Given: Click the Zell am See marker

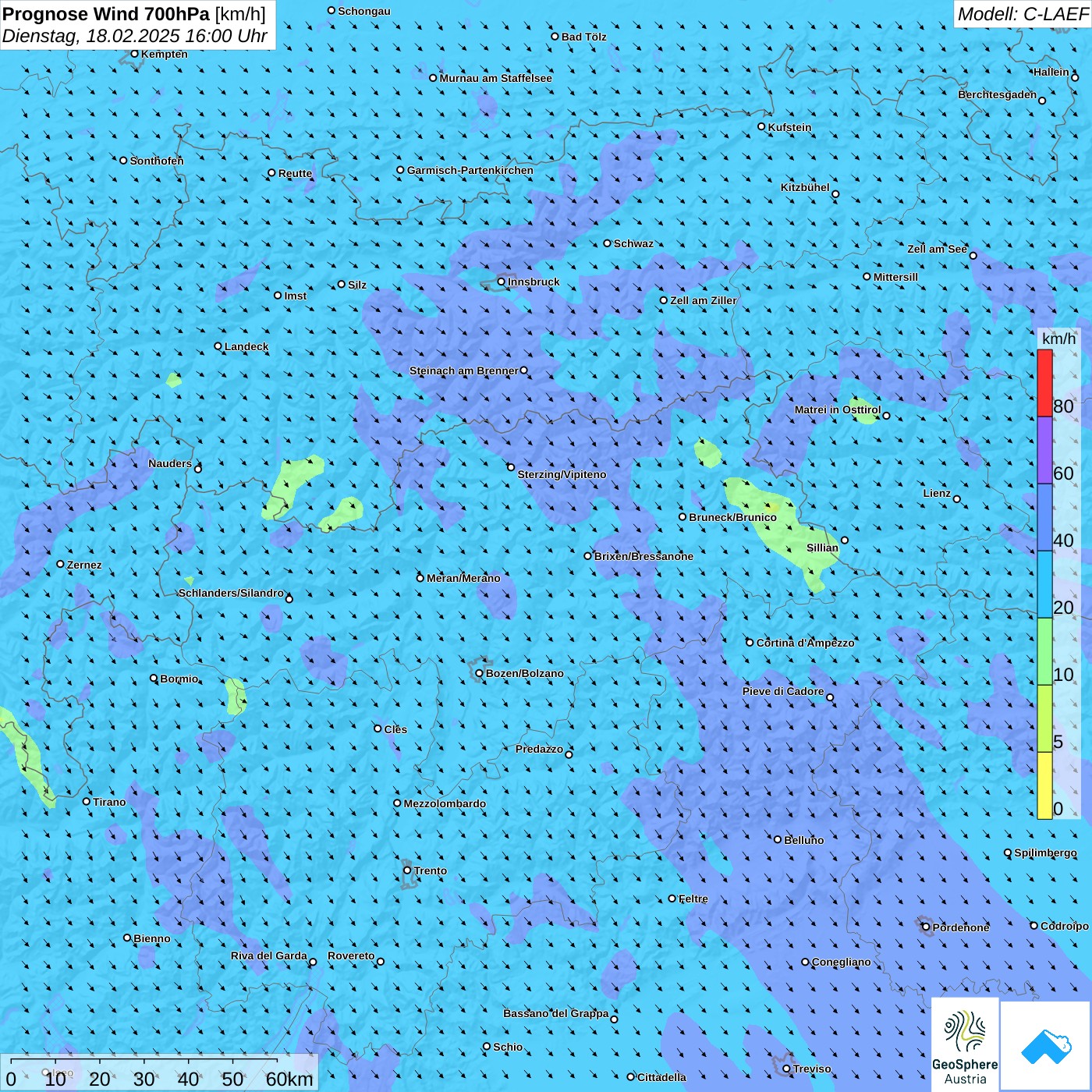Looking at the screenshot, I should 973,256.
